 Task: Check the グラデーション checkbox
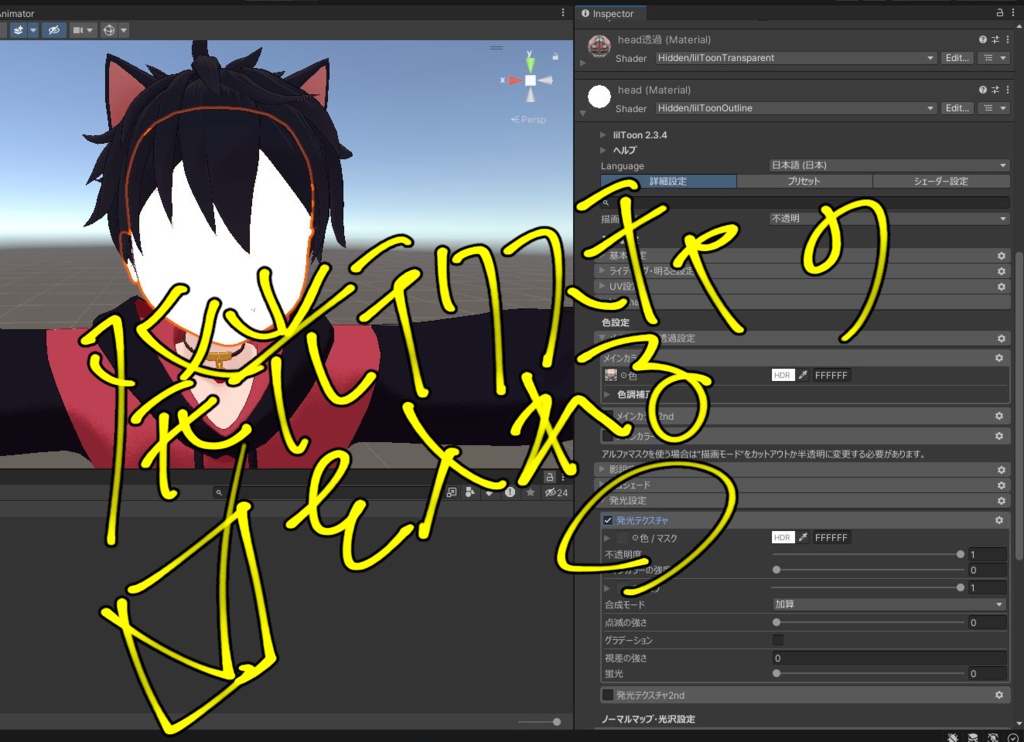tap(778, 640)
